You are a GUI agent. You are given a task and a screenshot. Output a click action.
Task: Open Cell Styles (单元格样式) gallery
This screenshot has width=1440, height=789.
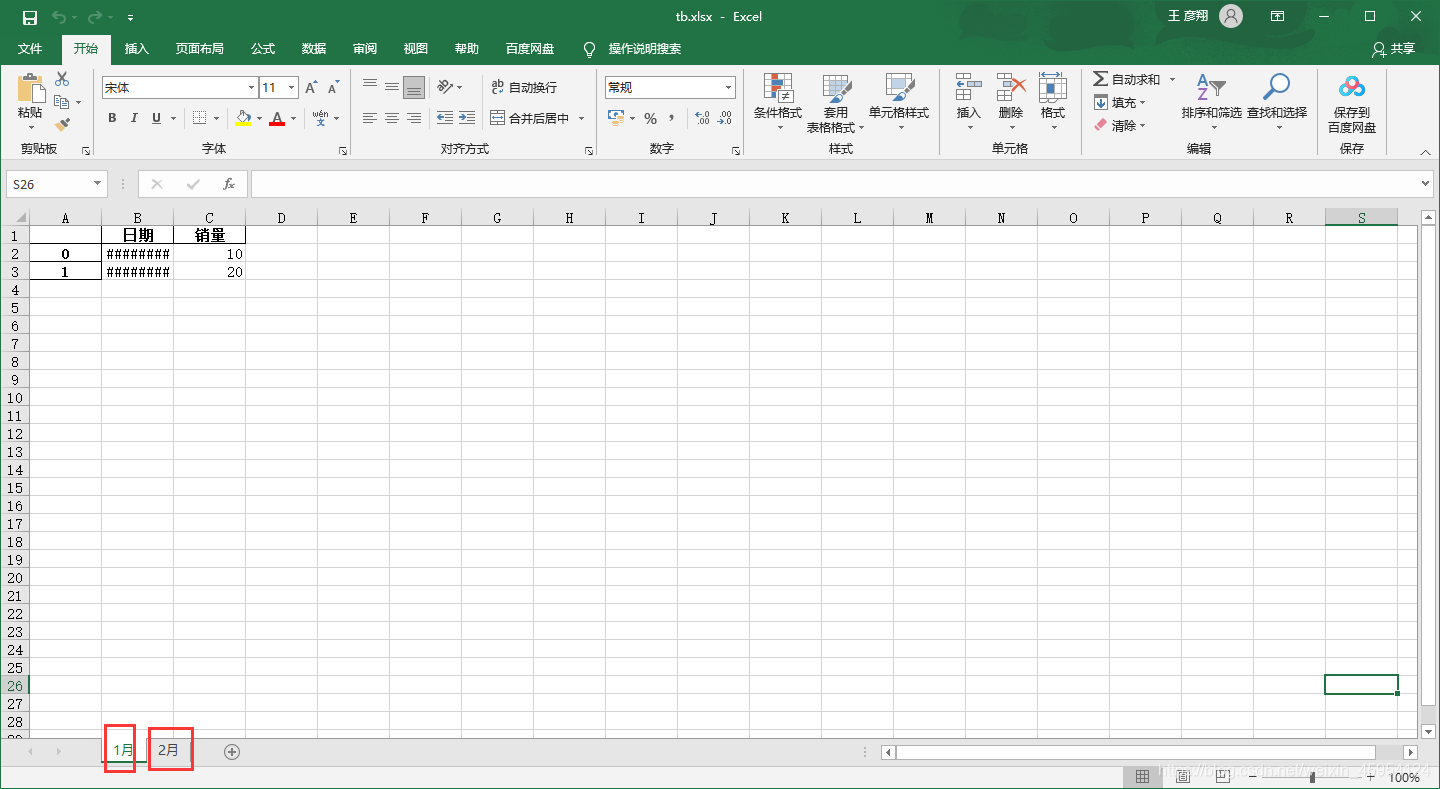899,102
